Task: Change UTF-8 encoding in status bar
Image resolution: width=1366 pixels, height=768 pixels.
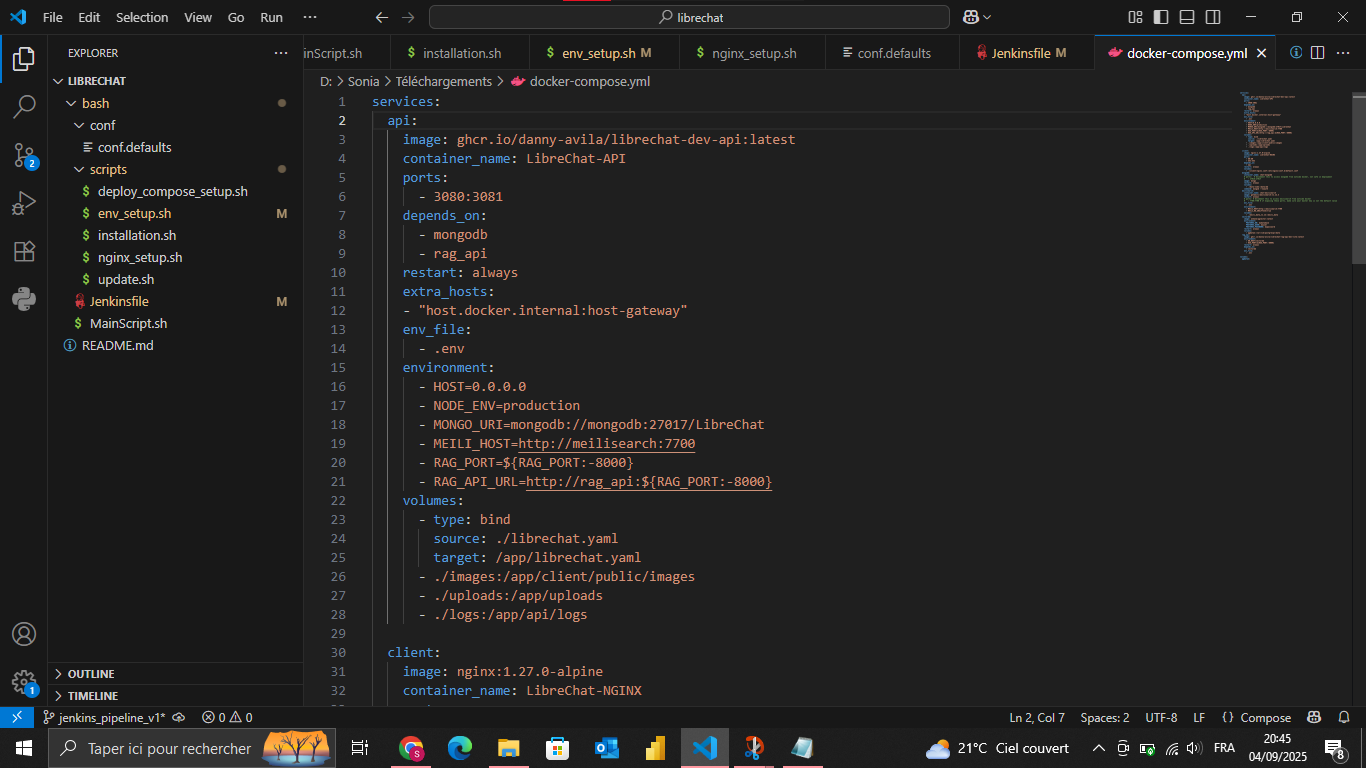Action: [x=1161, y=717]
